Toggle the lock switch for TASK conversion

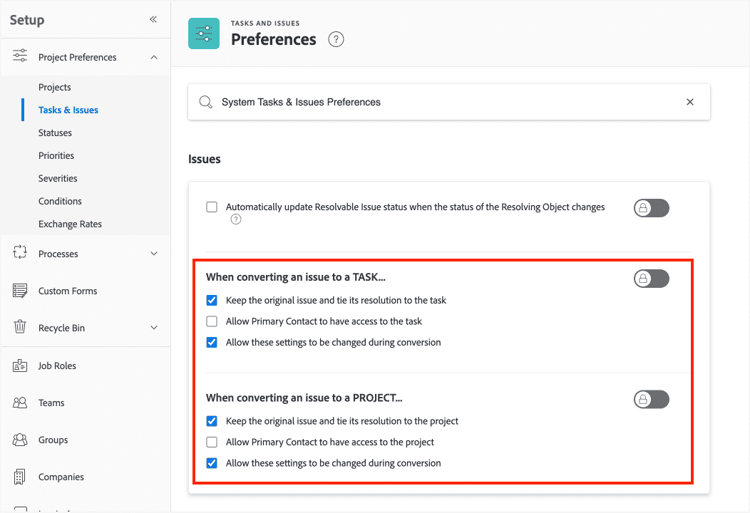tap(651, 279)
